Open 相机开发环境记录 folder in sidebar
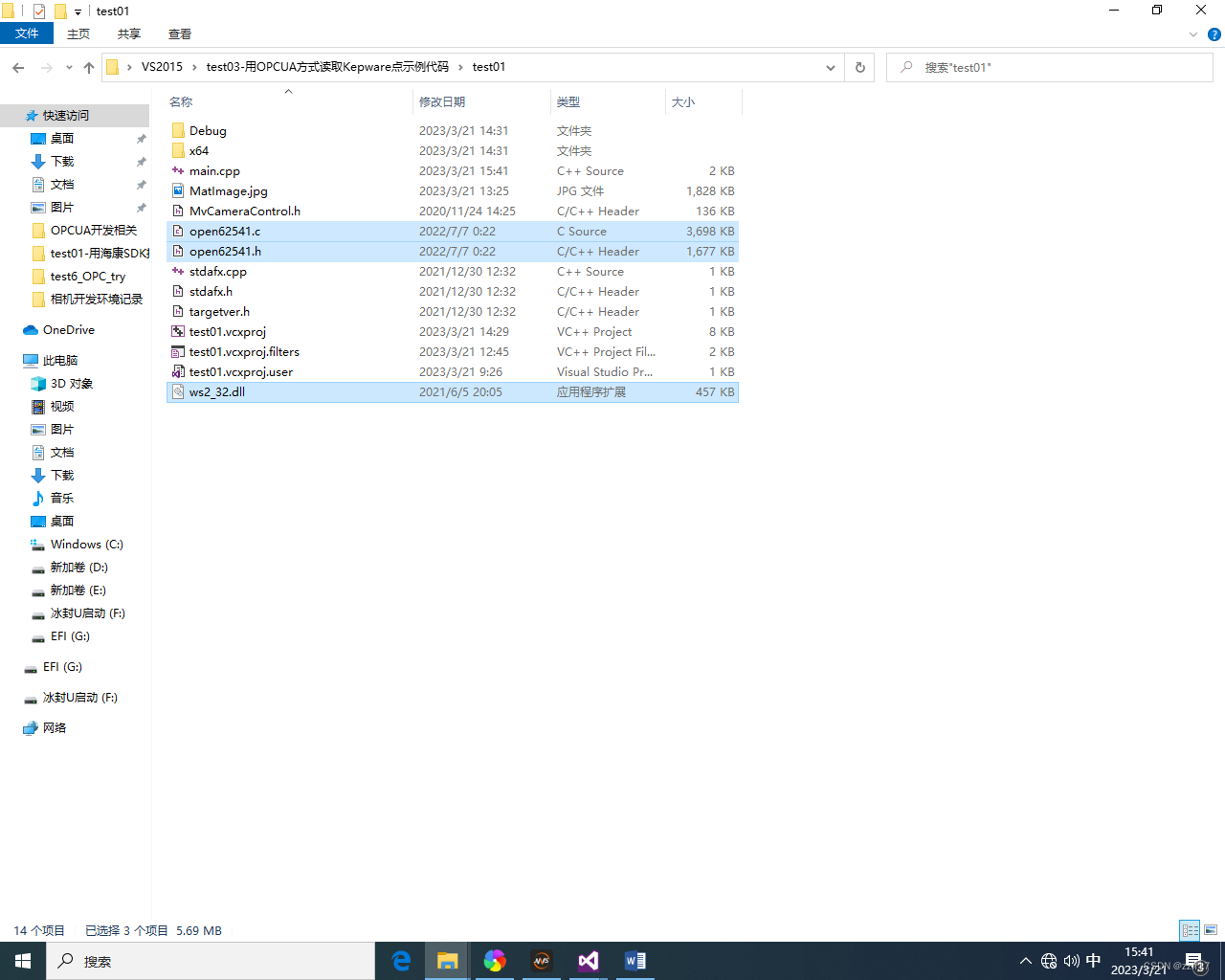The width and height of the screenshot is (1225, 980). [97, 300]
